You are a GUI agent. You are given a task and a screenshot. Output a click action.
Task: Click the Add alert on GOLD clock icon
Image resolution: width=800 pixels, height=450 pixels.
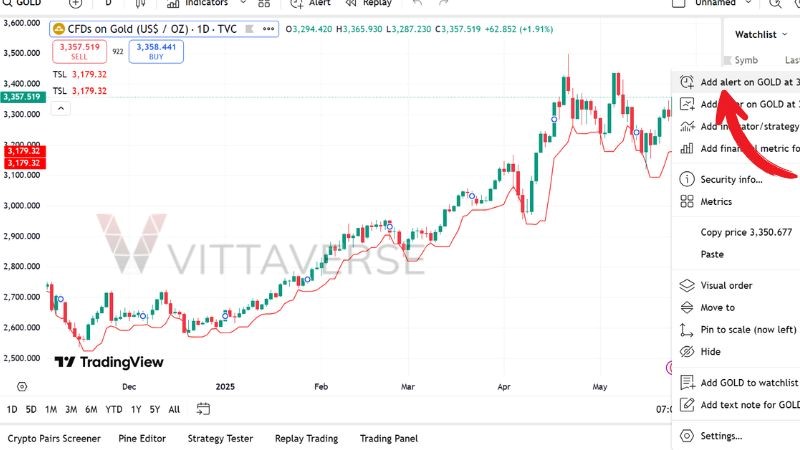tap(686, 82)
